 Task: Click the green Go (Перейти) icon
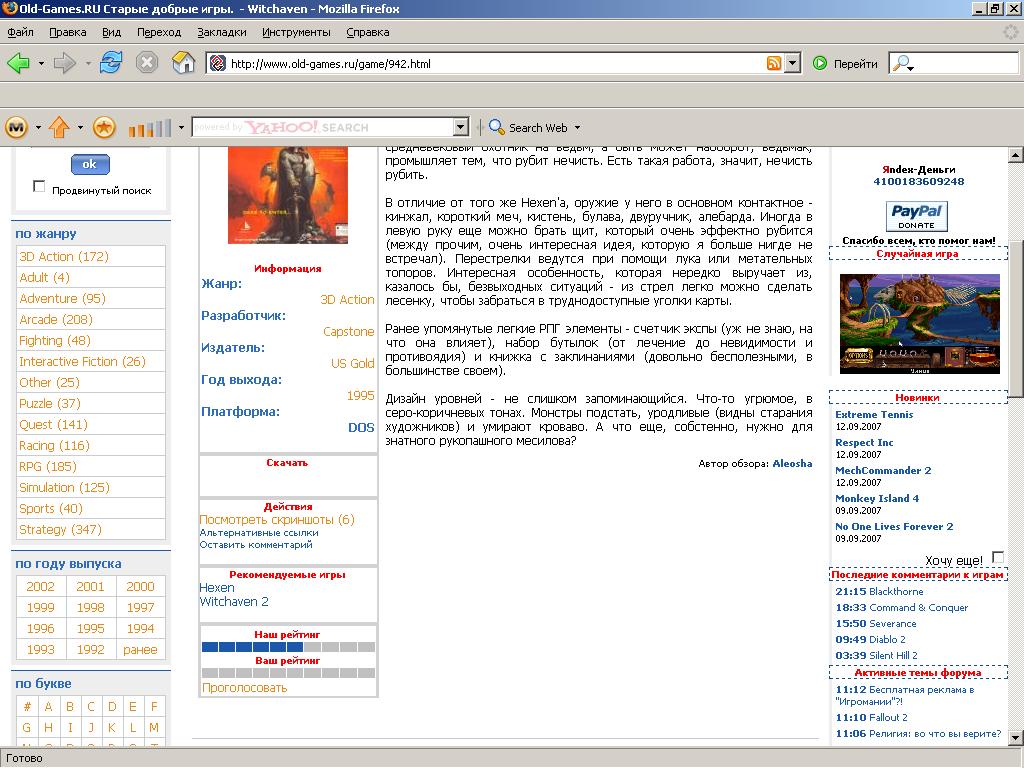(x=820, y=63)
